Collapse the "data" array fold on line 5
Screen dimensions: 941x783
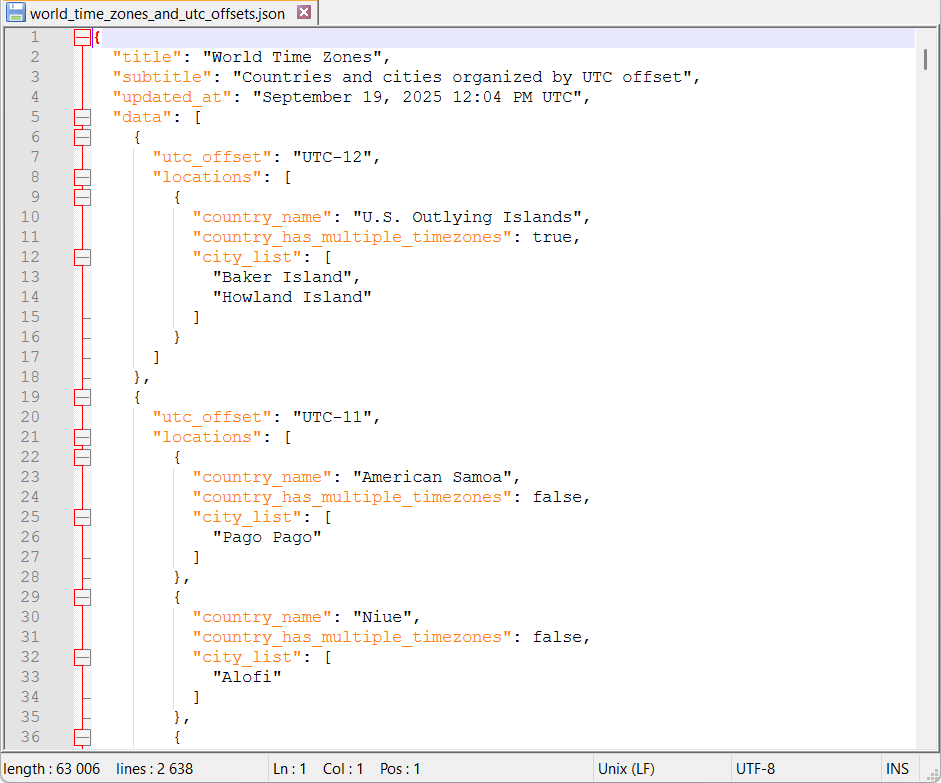point(82,116)
